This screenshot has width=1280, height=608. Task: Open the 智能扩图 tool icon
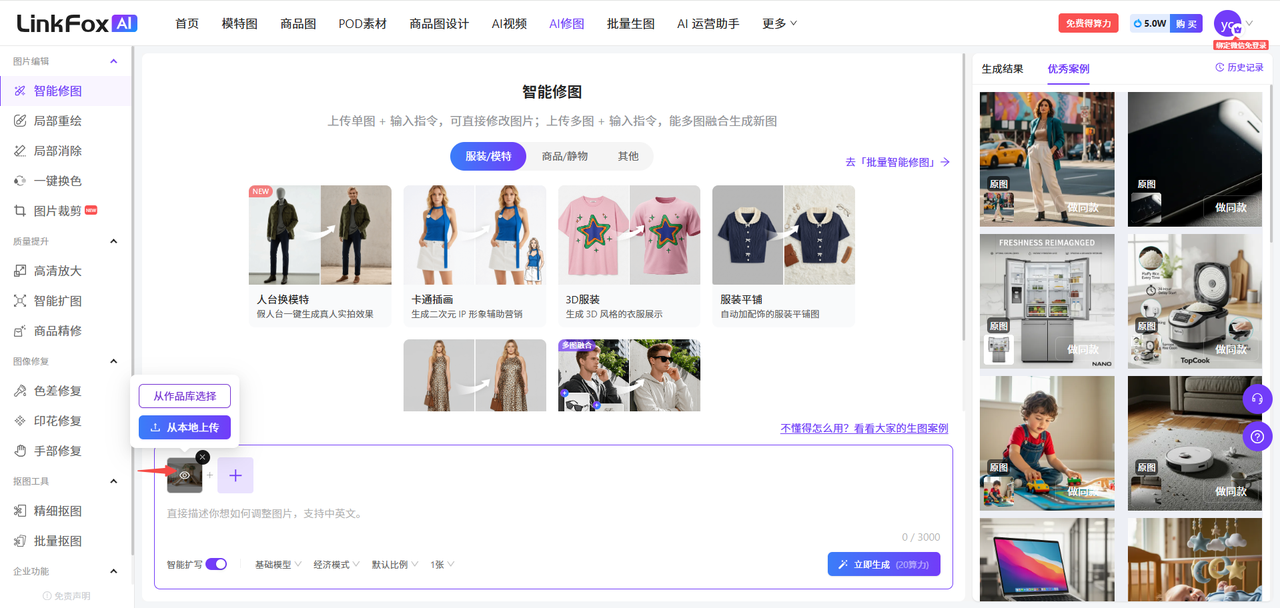[20, 301]
